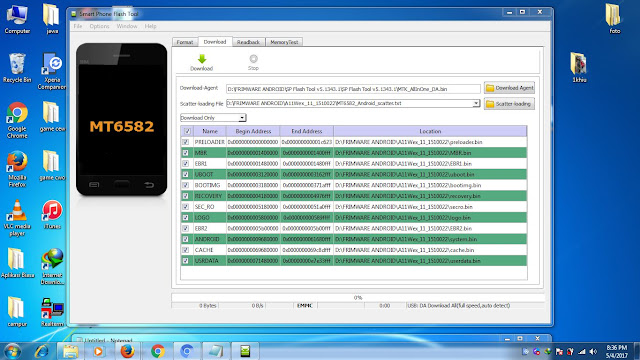
Task: Uncheck the BOOTIMG partition checkbox
Action: (186, 185)
